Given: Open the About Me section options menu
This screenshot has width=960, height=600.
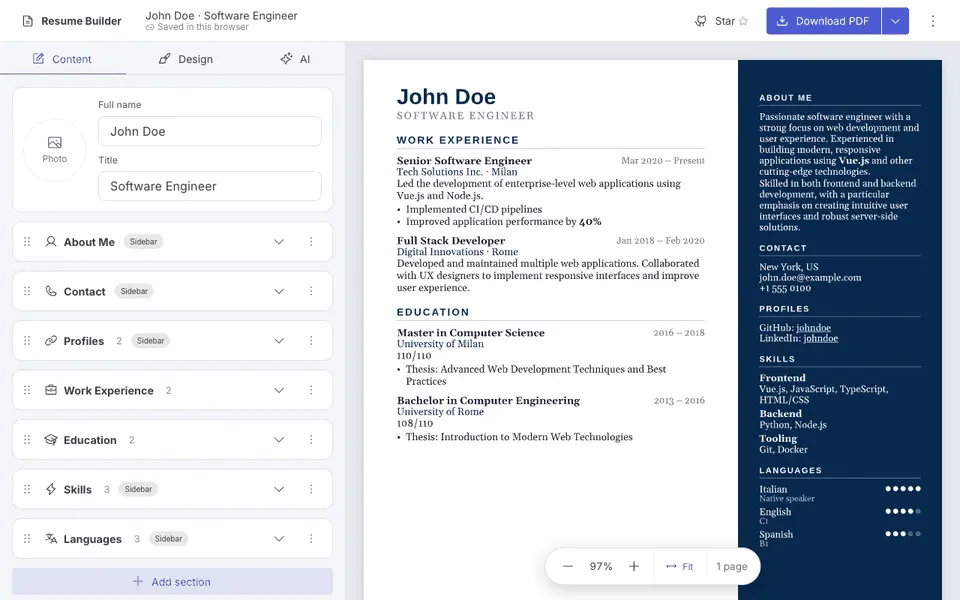Looking at the screenshot, I should click(x=311, y=242).
